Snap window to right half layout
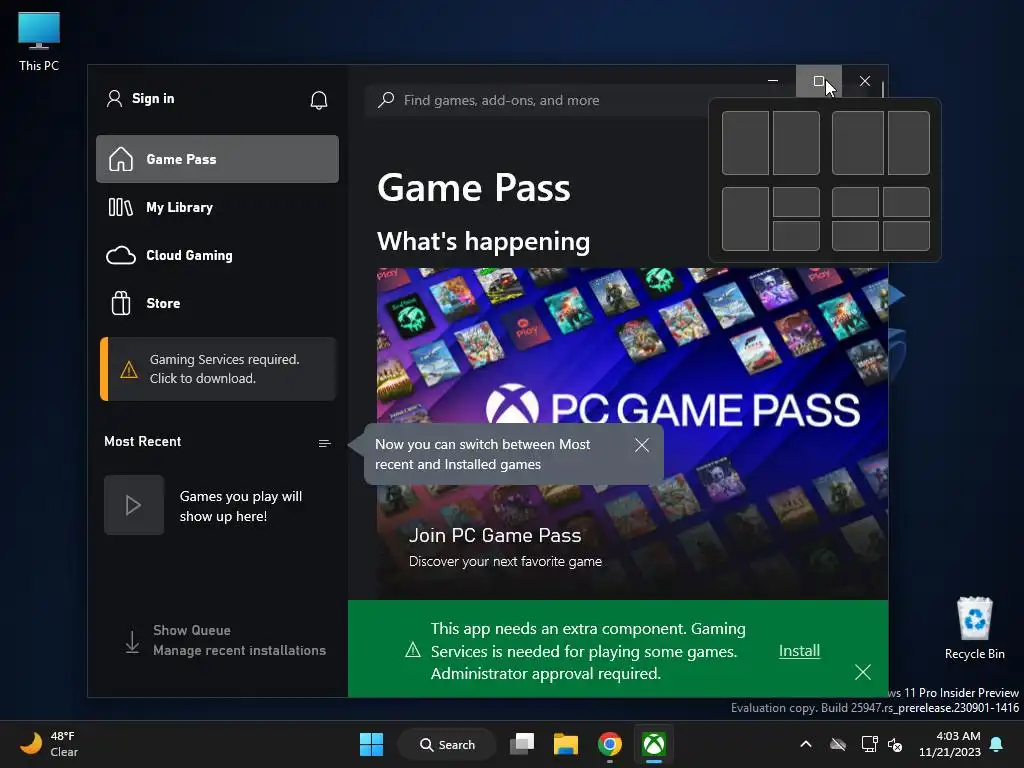This screenshot has height=768, width=1024. click(796, 142)
